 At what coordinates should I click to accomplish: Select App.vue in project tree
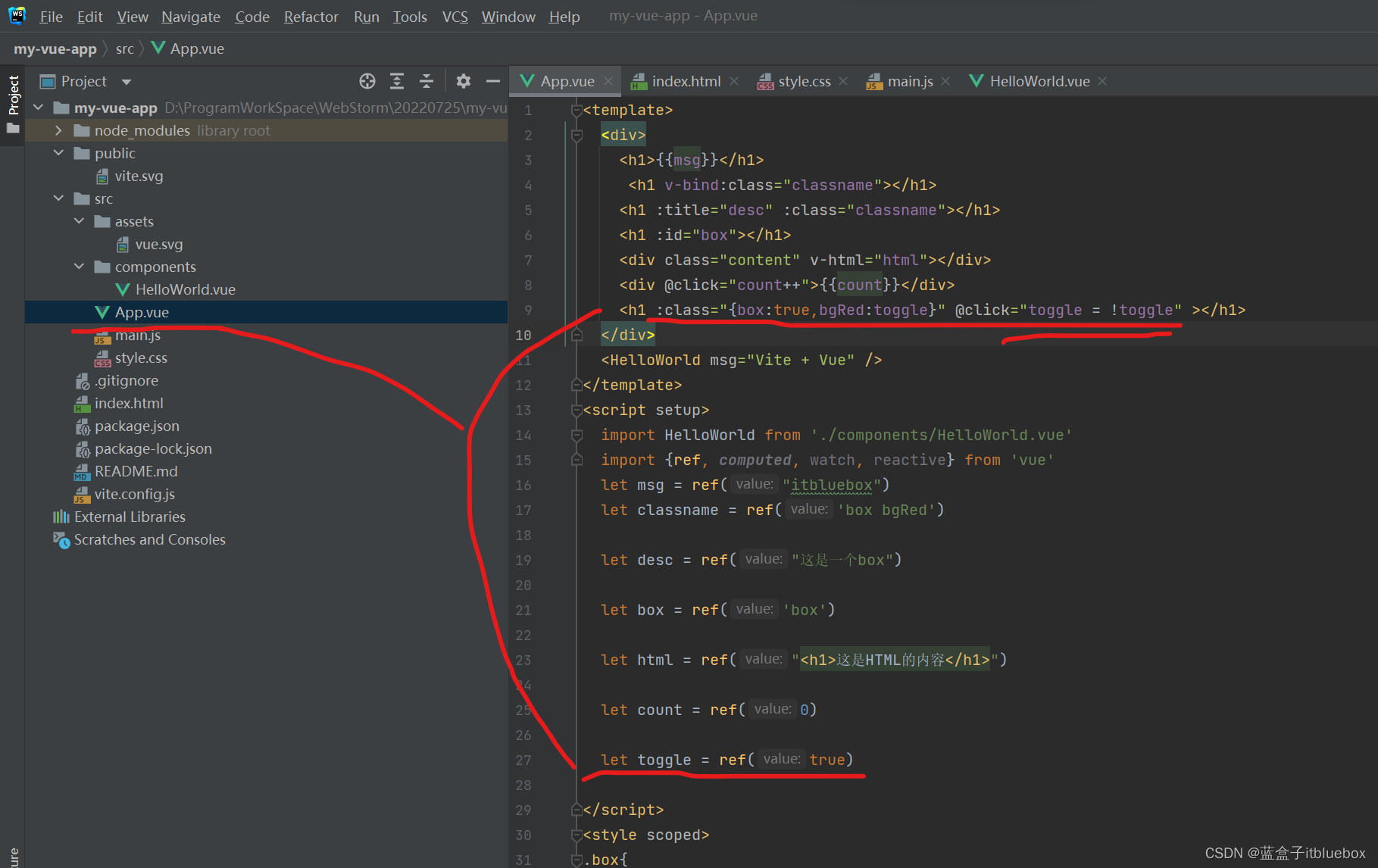click(x=266, y=312)
